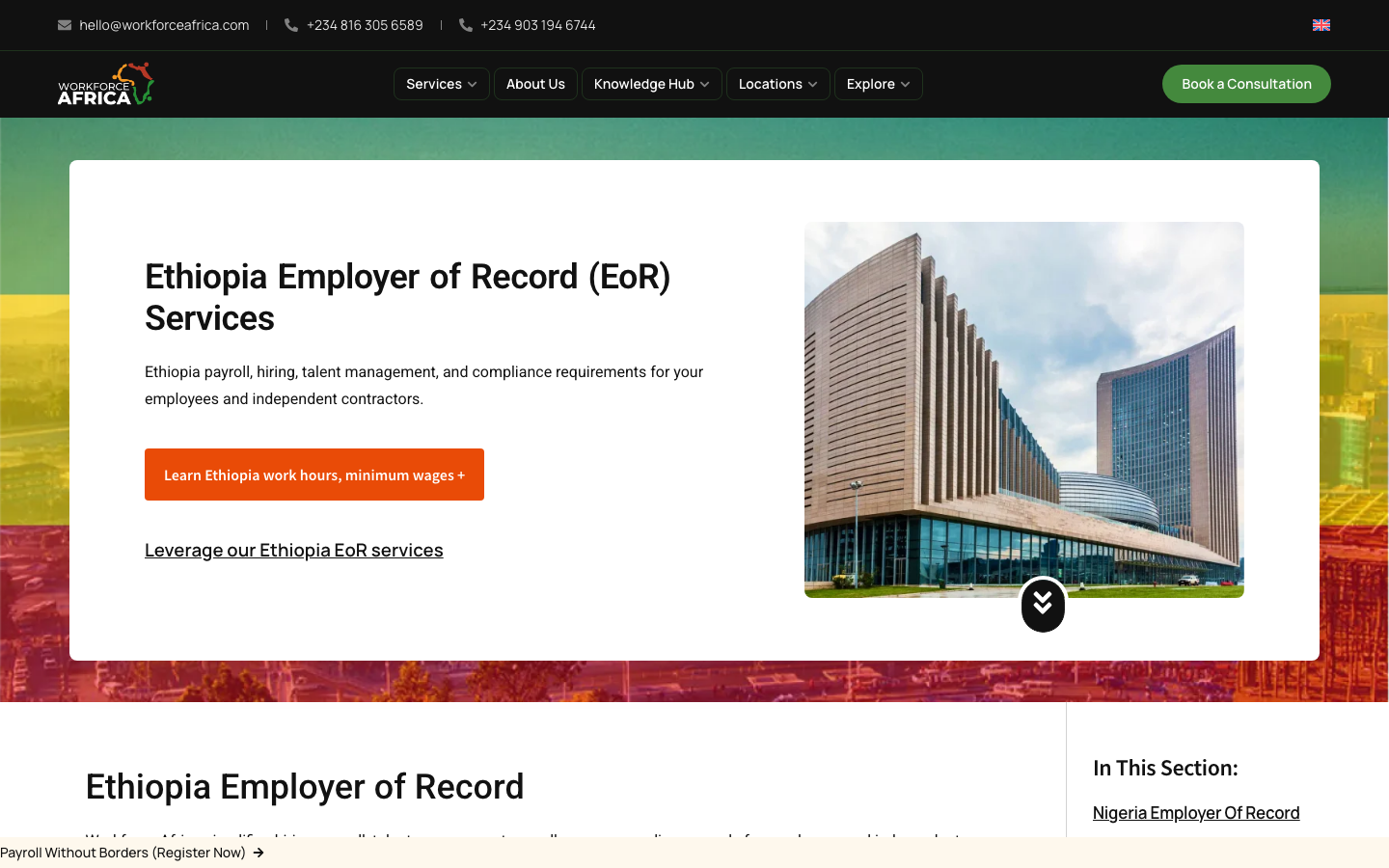Image resolution: width=1389 pixels, height=868 pixels.
Task: Open the About Us page
Action: [x=535, y=84]
